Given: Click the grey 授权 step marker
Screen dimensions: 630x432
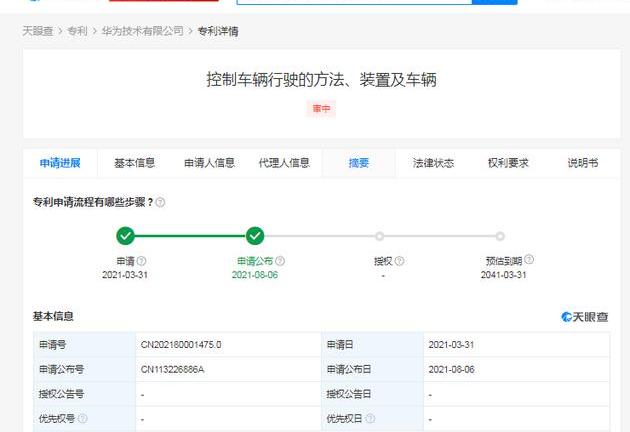Looking at the screenshot, I should (379, 236).
